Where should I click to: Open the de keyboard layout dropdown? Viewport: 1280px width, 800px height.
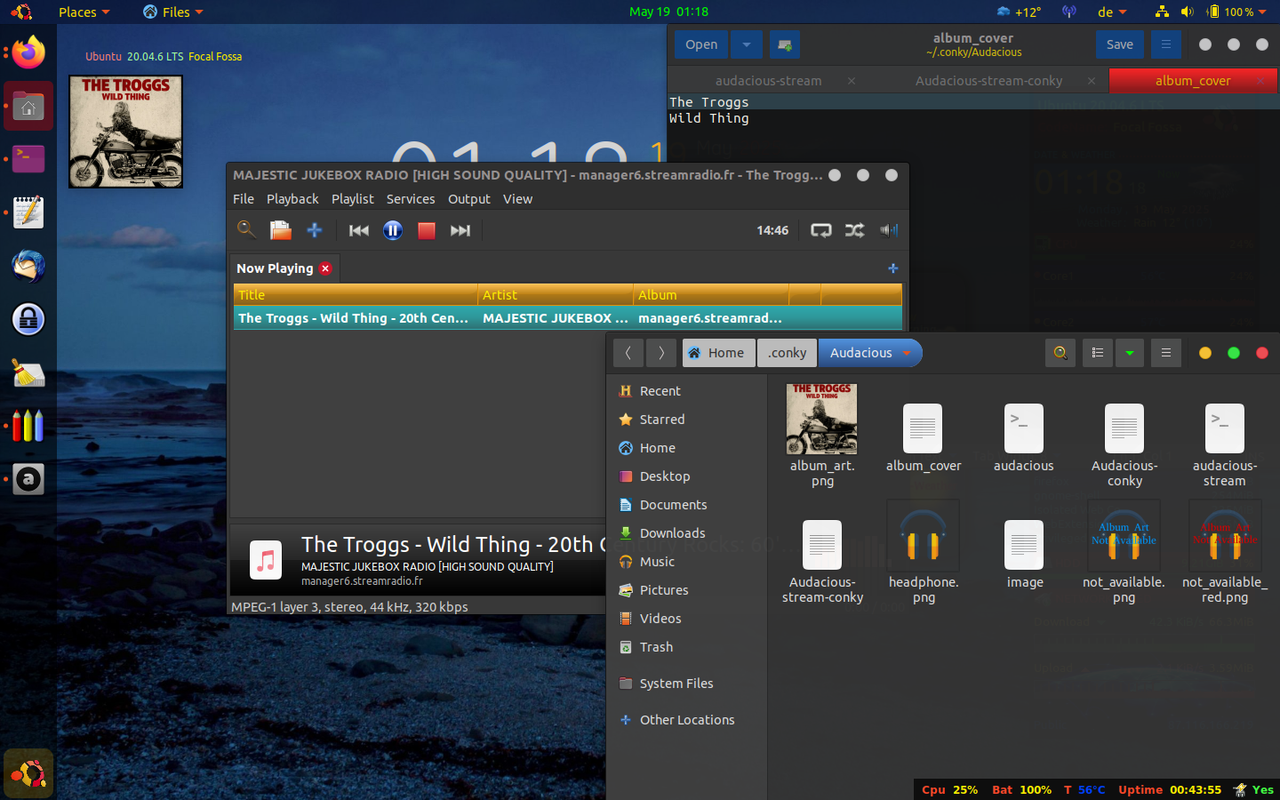click(1113, 12)
